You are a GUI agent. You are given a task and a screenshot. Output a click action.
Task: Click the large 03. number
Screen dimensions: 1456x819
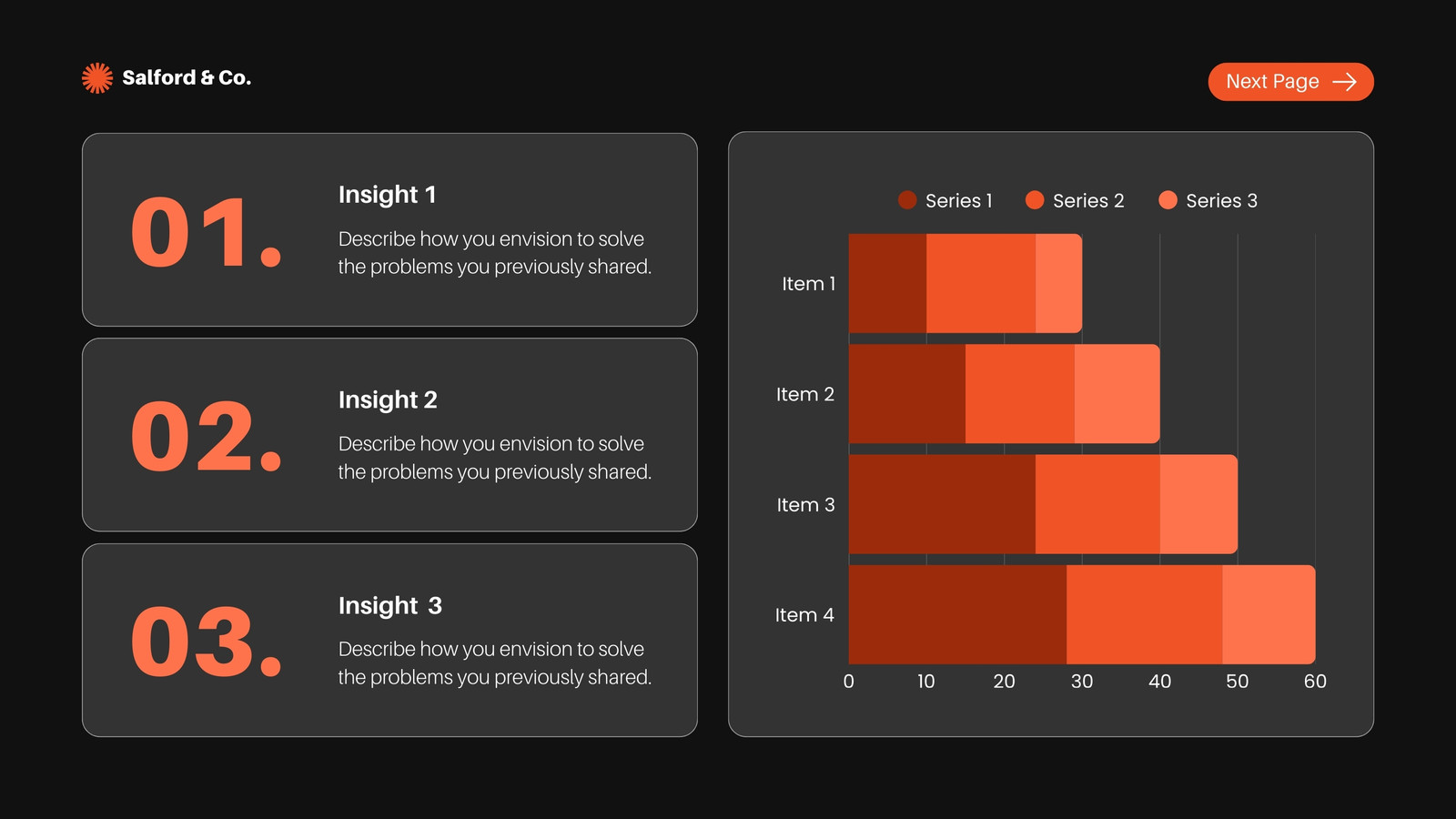point(207,642)
